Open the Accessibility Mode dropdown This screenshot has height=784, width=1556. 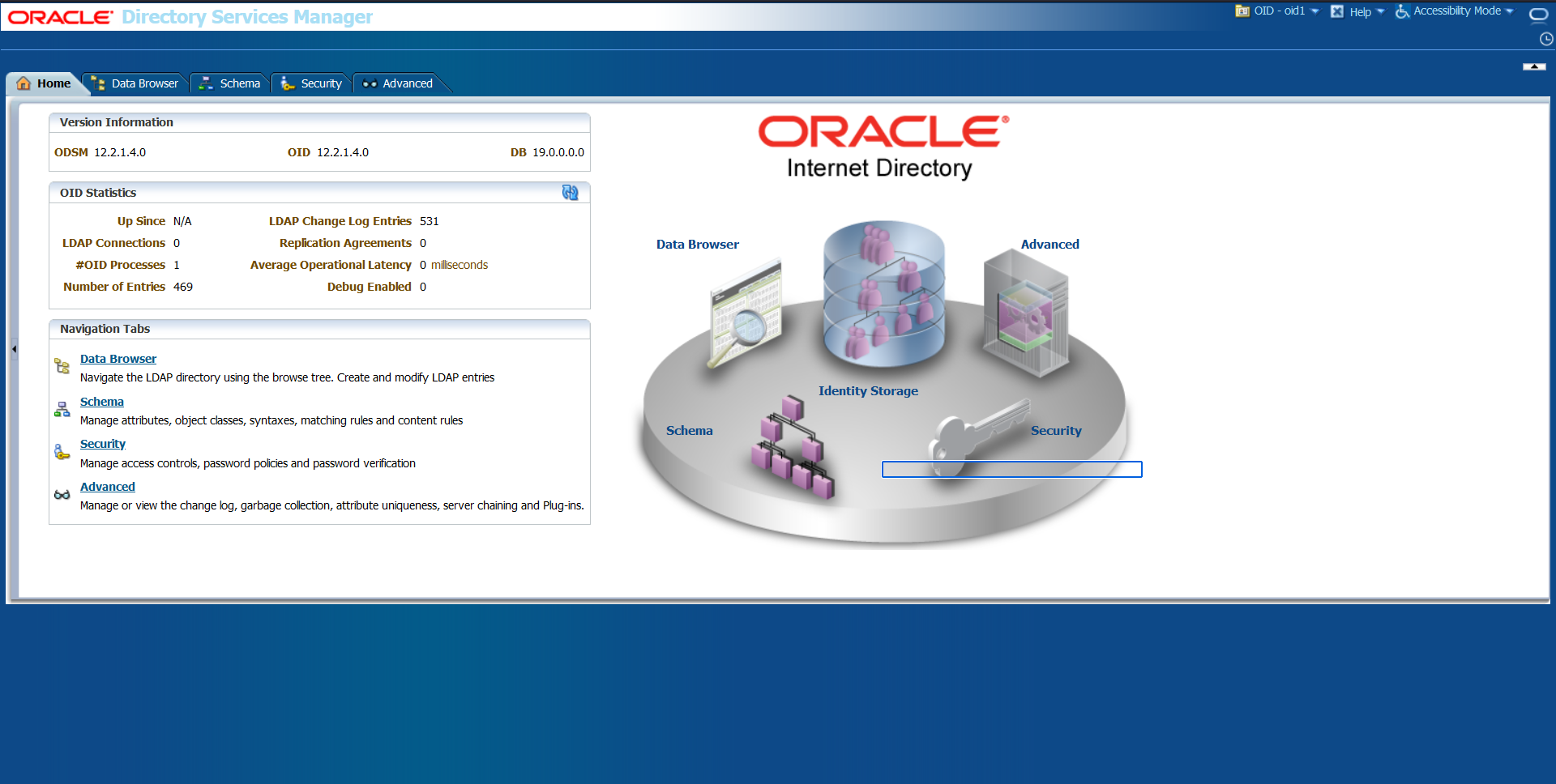[x=1456, y=11]
